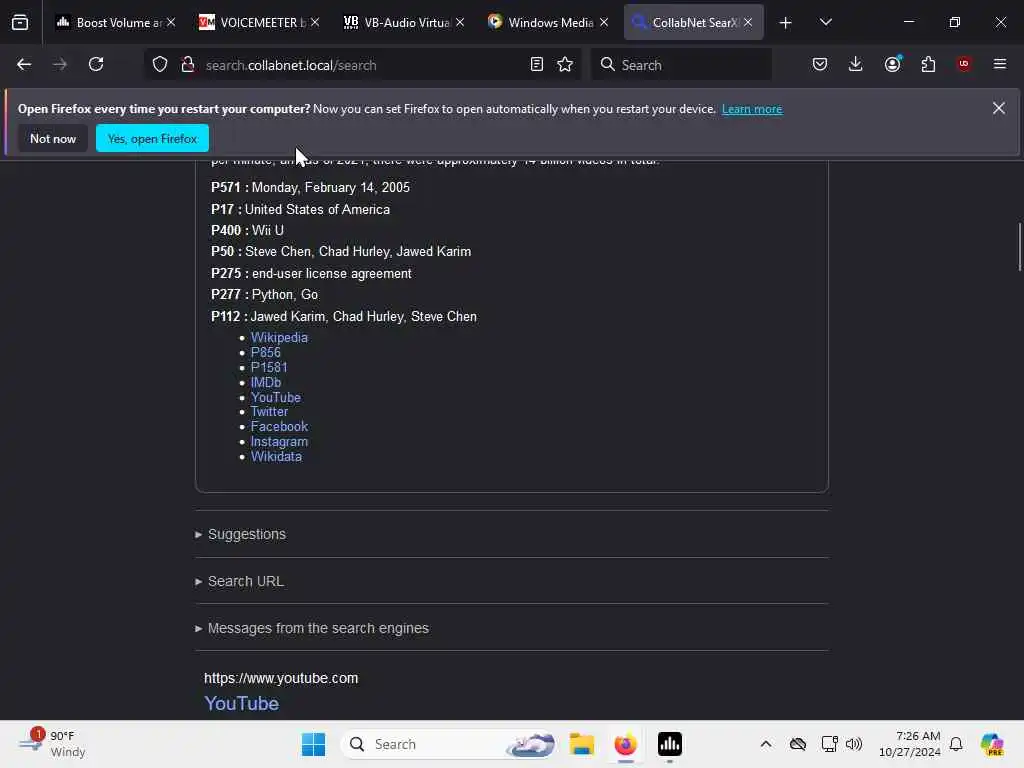Open the P1581 link
This screenshot has width=1024, height=768.
click(x=269, y=368)
